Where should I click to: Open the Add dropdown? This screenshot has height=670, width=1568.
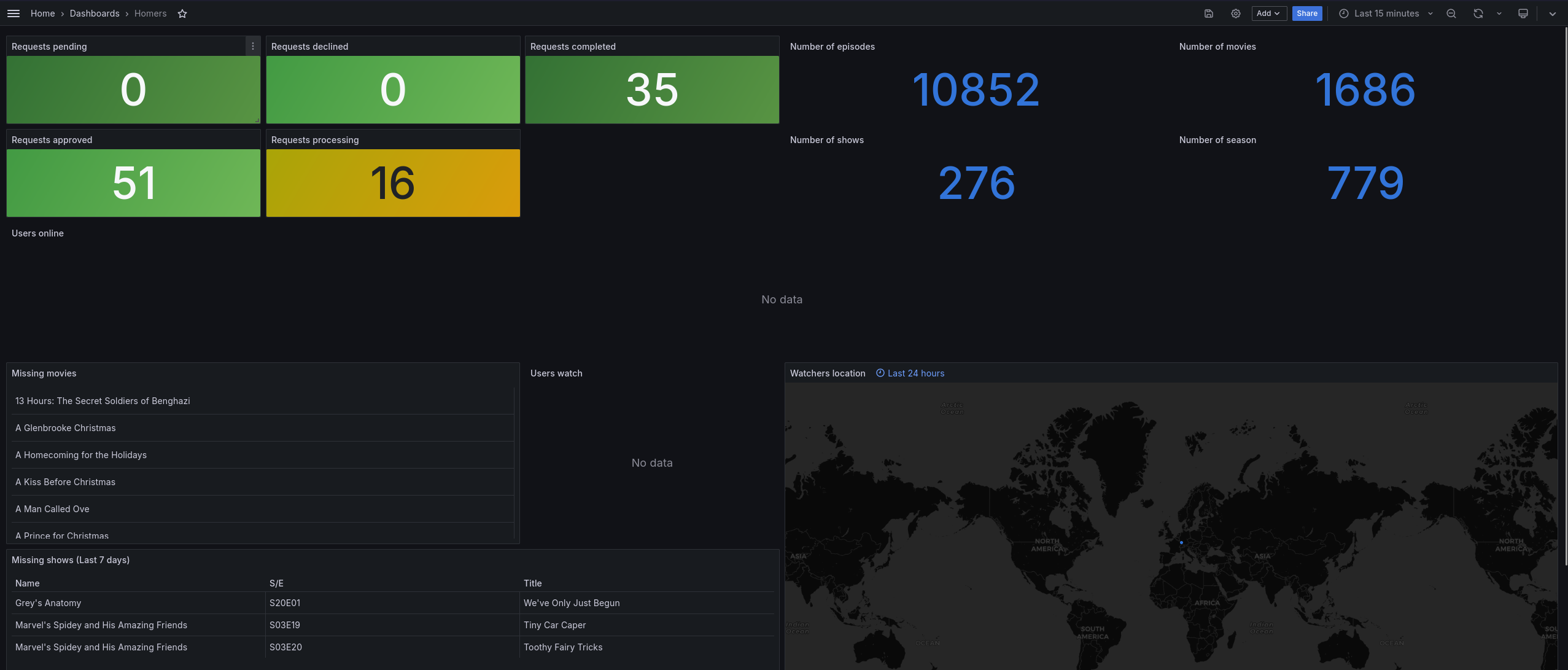pyautogui.click(x=1268, y=14)
